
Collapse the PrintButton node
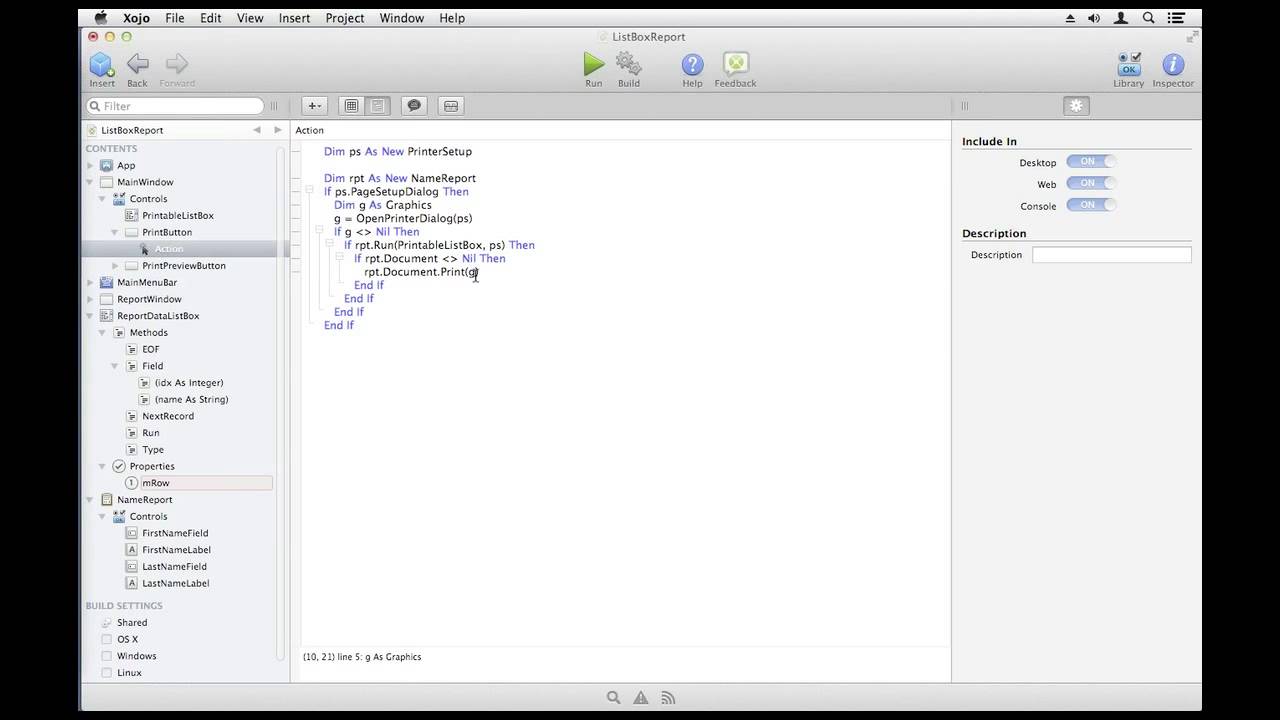(x=115, y=232)
